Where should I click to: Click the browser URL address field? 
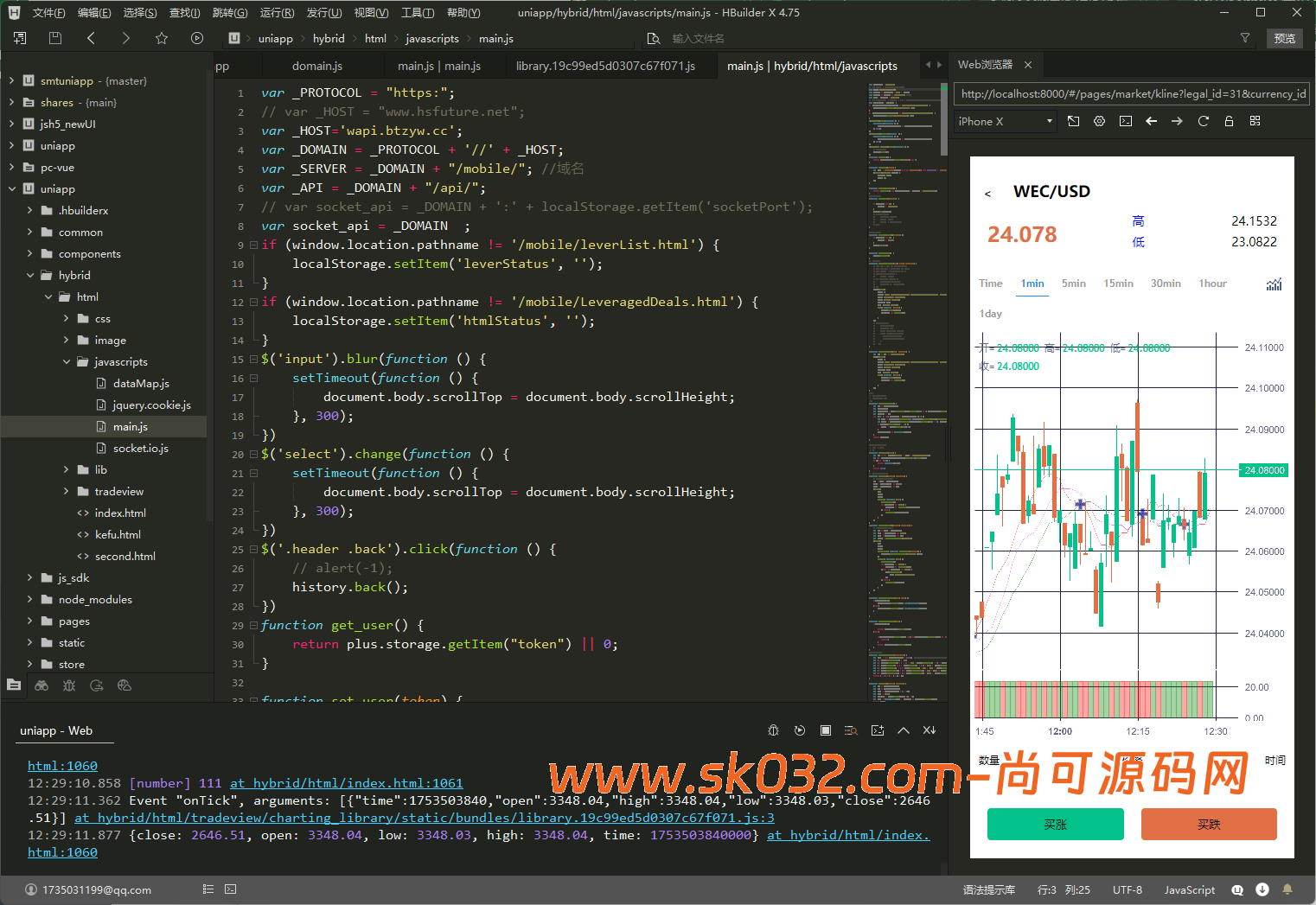point(1131,93)
